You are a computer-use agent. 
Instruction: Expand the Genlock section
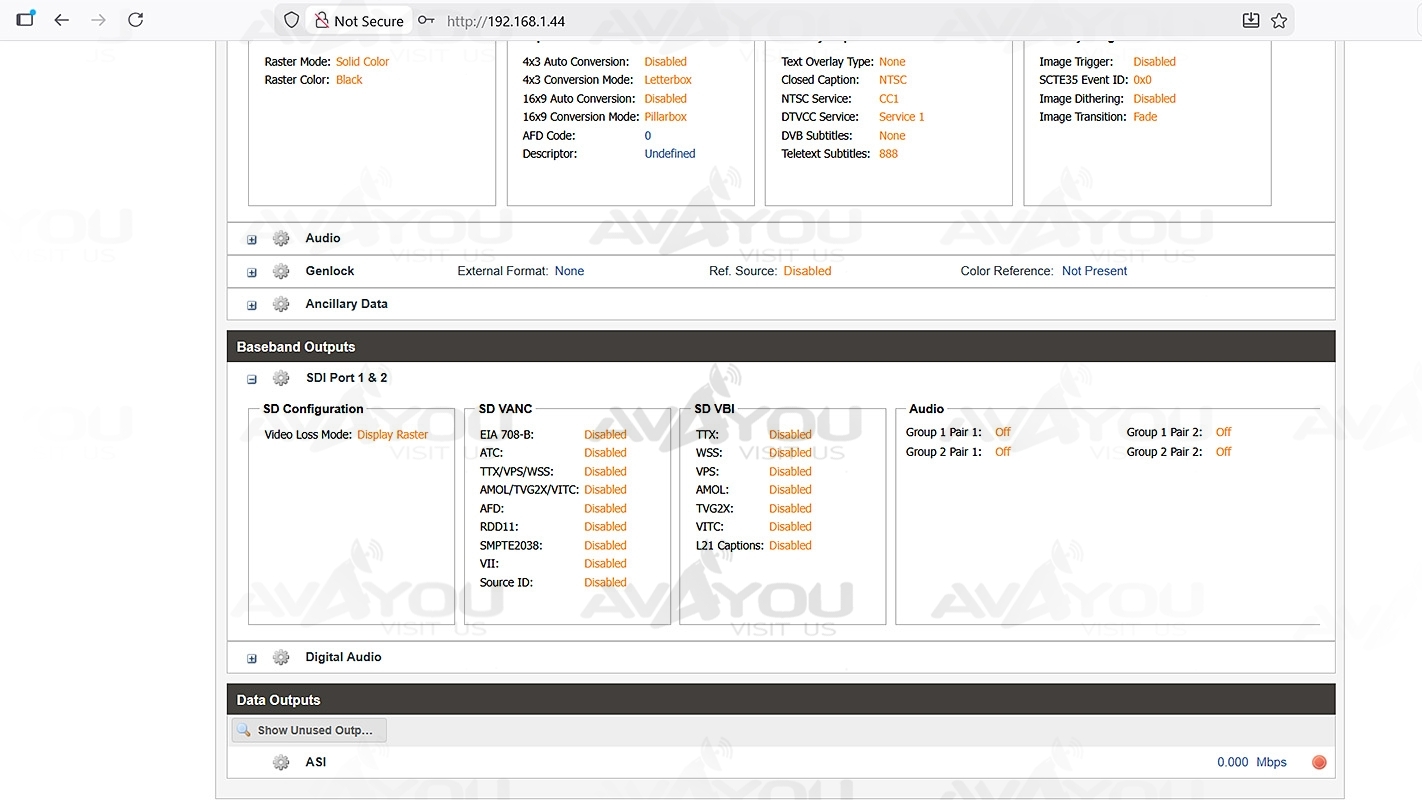click(x=252, y=273)
